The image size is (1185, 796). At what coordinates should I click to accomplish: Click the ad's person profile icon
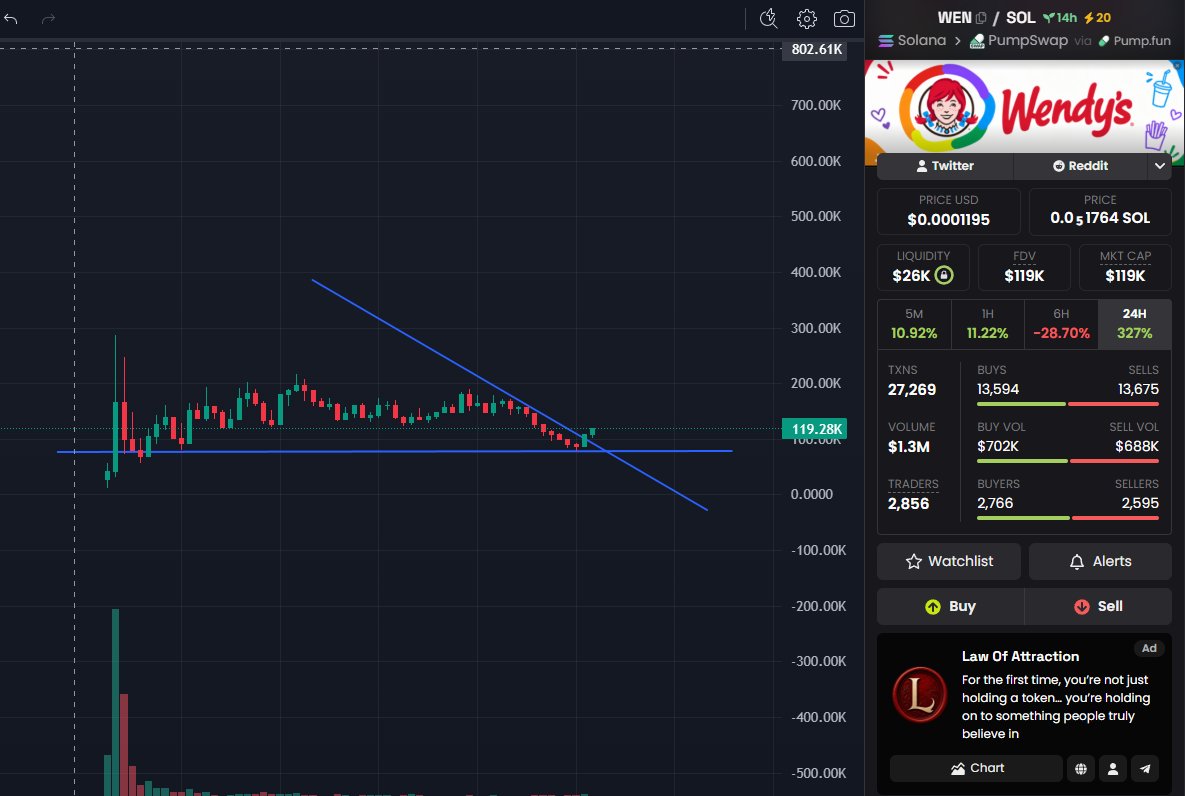tap(1112, 768)
